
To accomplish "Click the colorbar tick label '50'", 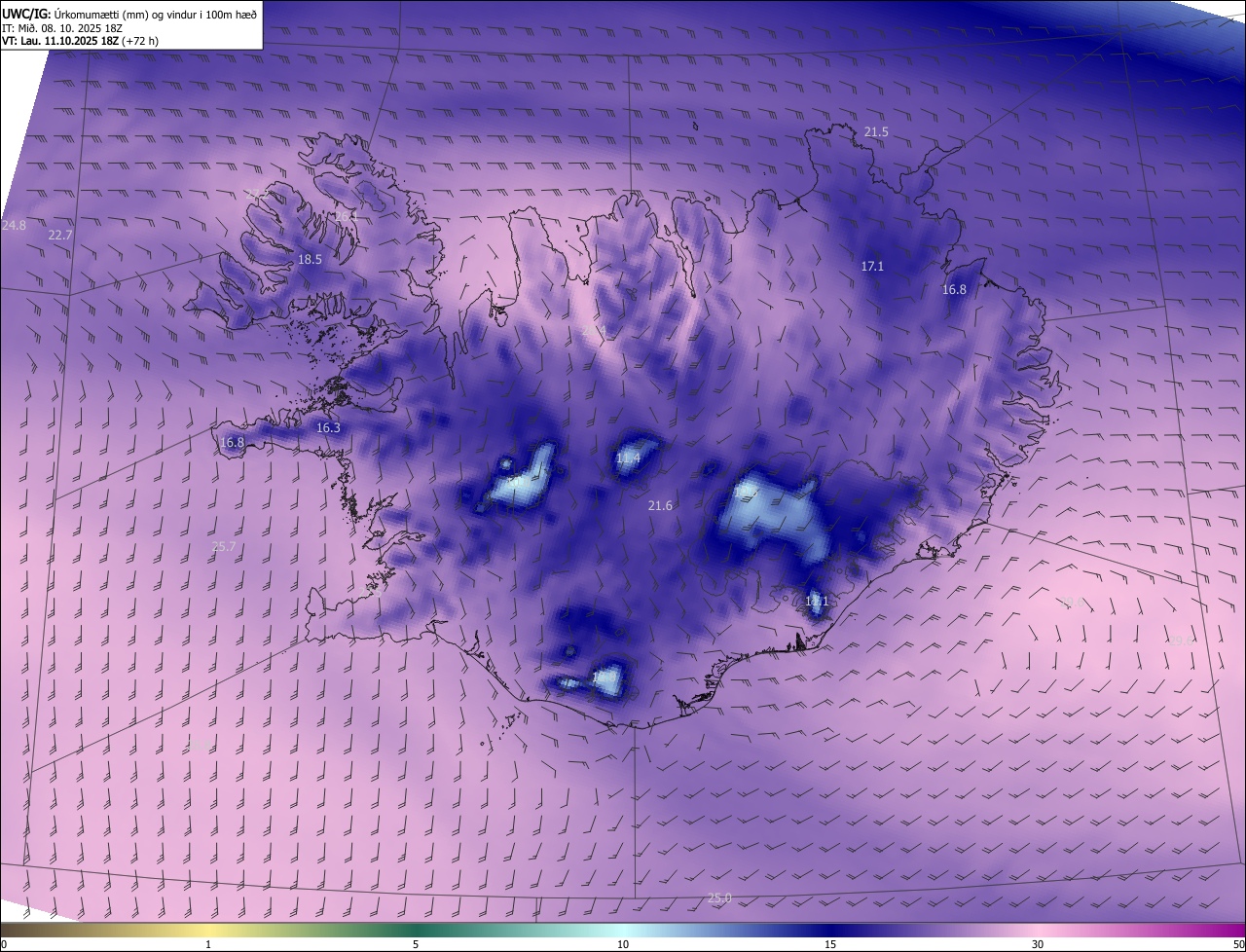I will [x=1238, y=944].
